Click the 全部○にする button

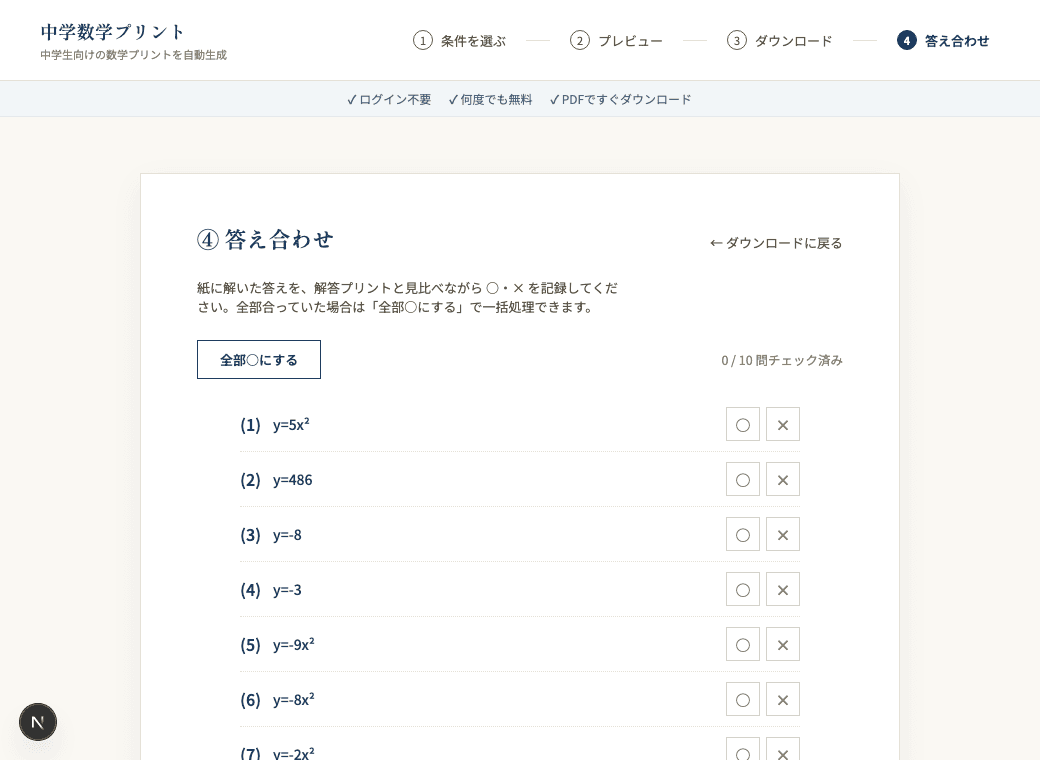point(259,359)
